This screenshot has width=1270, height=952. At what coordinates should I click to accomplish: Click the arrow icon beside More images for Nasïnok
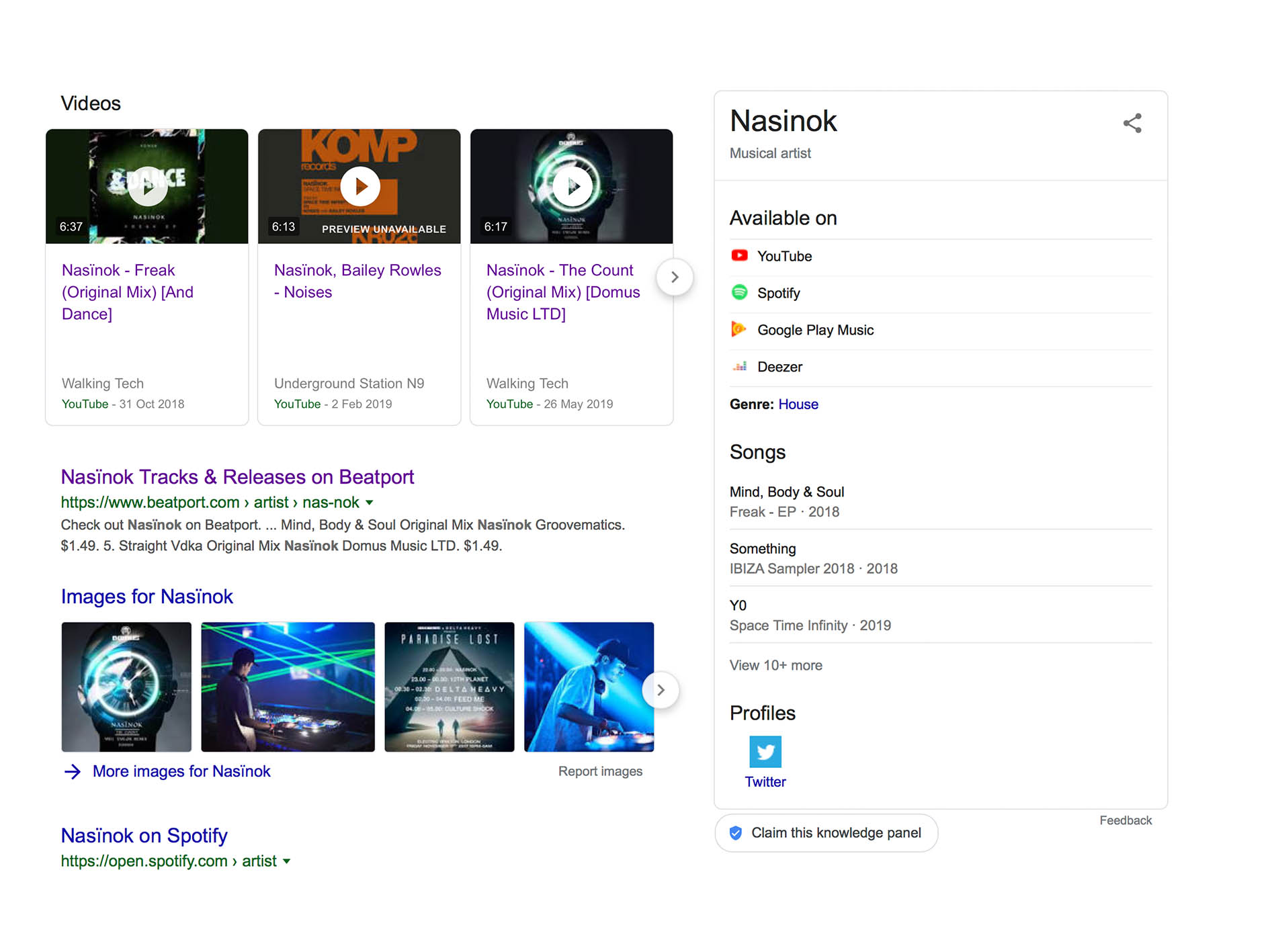coord(73,771)
